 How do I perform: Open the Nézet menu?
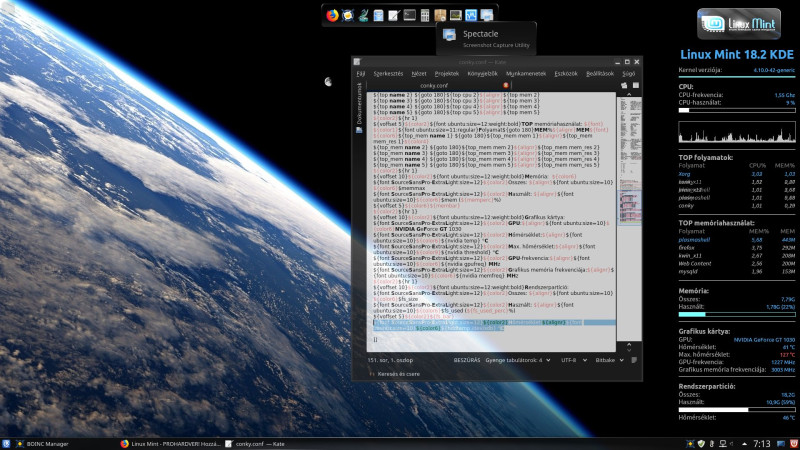(x=418, y=73)
